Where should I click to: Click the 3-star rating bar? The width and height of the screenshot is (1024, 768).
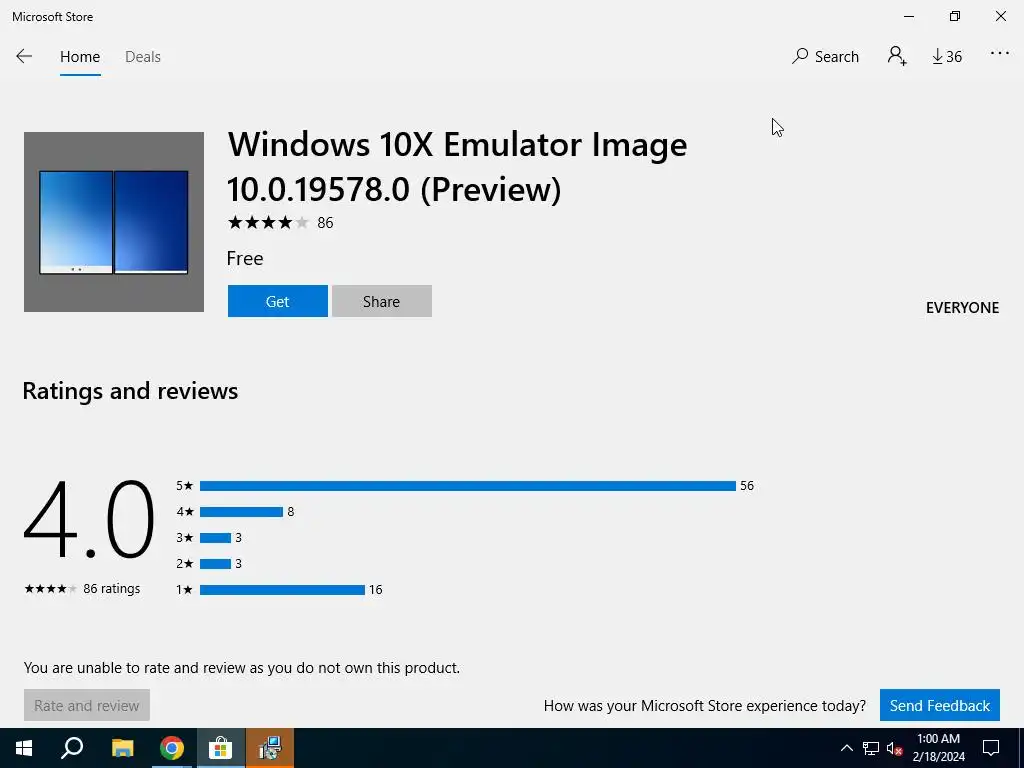click(x=216, y=538)
